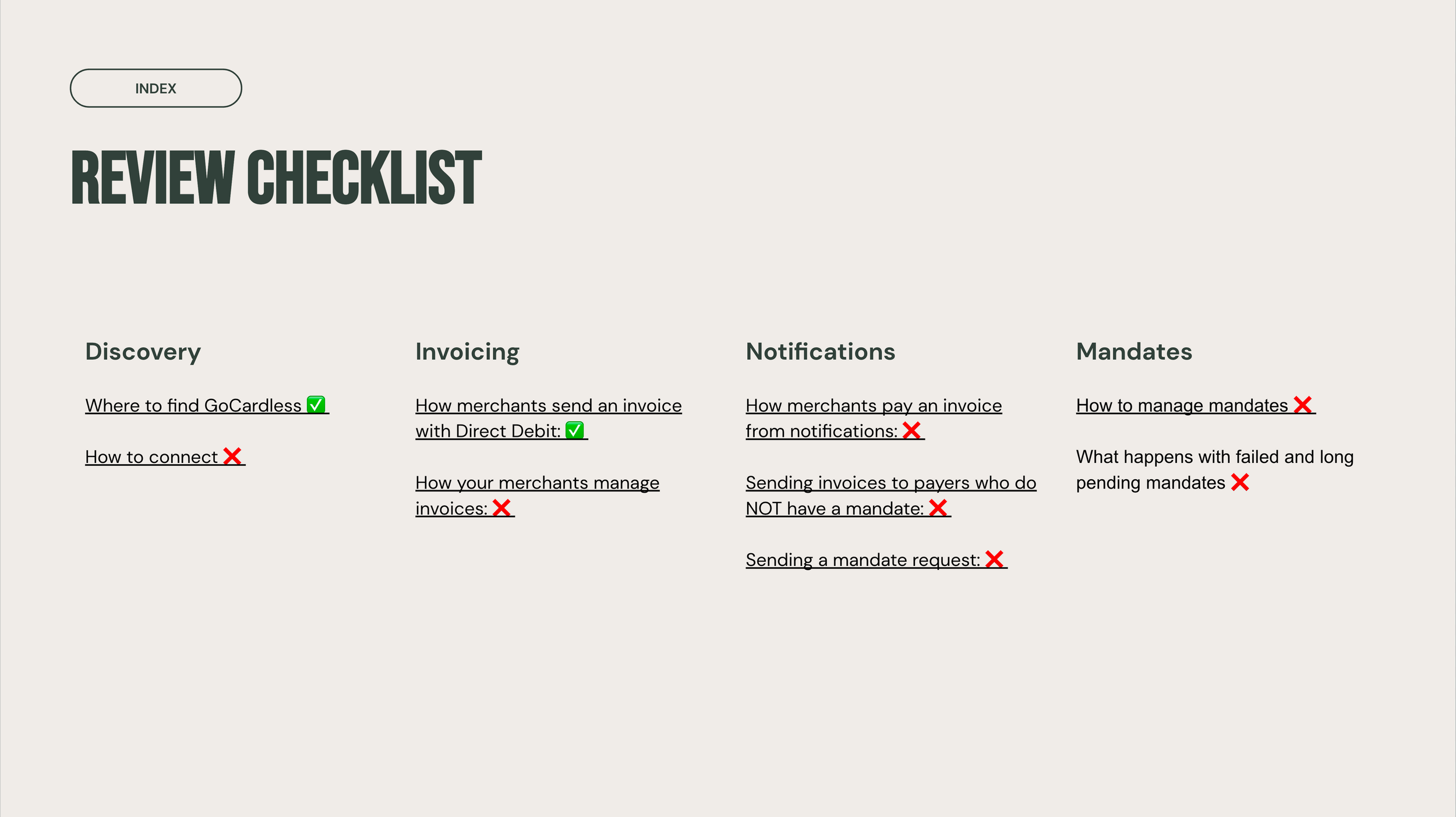
Task: Open How merchants pay an invoice link
Action: pos(874,418)
